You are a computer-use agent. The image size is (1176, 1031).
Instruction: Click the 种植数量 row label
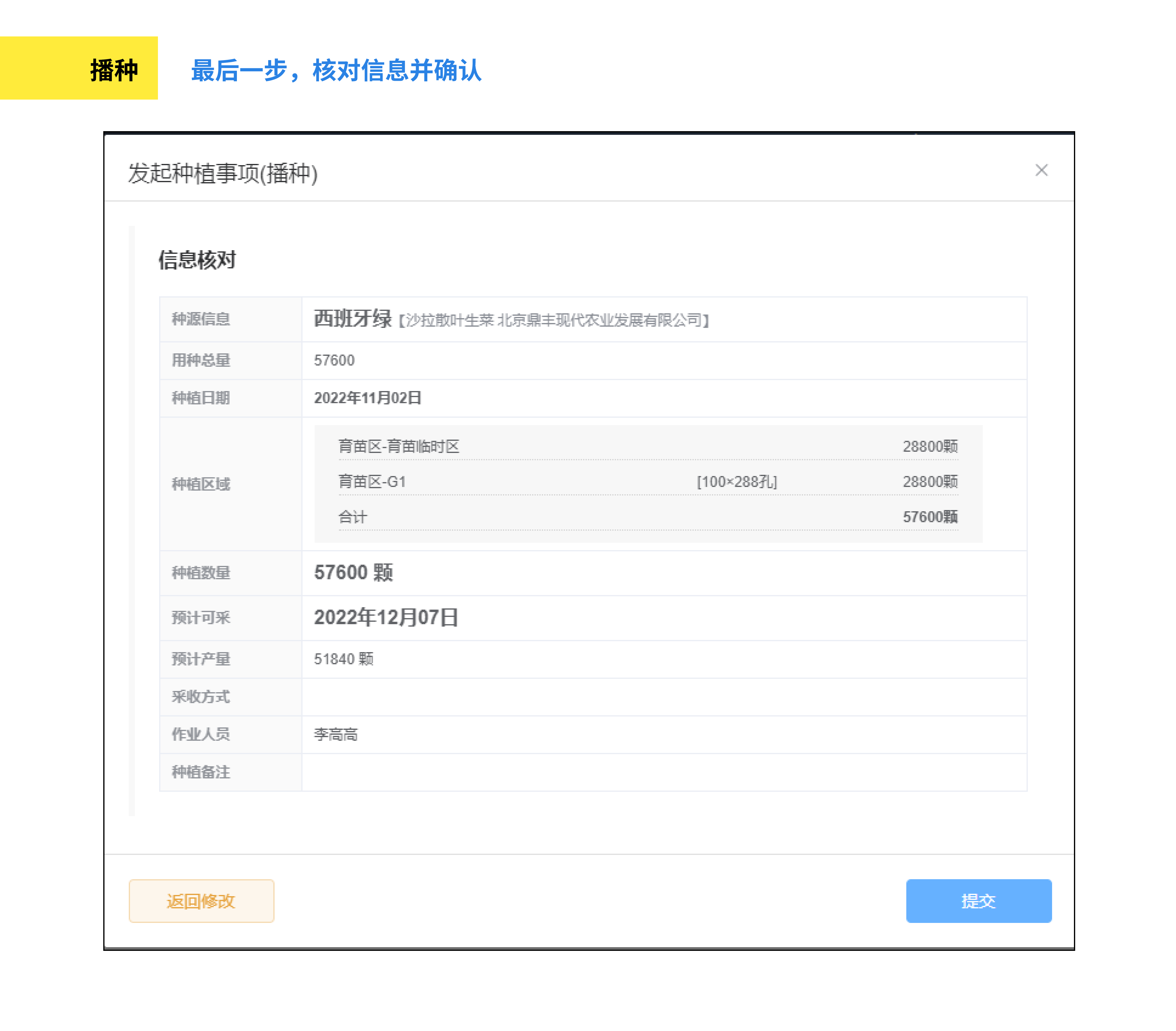[x=201, y=573]
